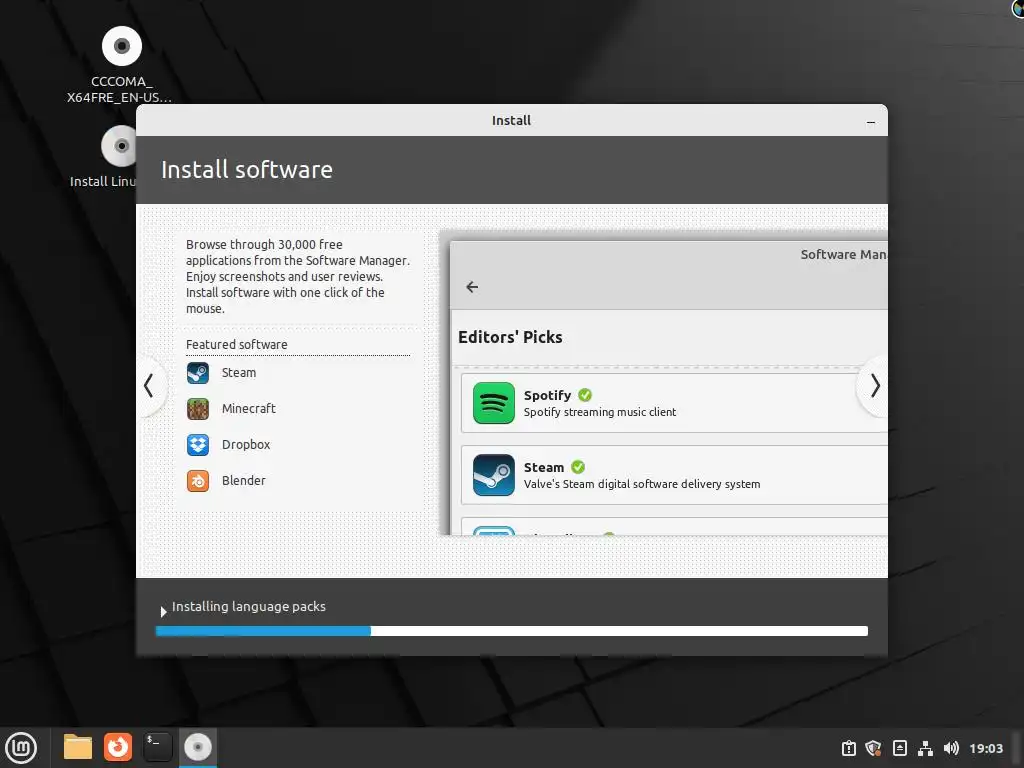Open the CCCOMA_X64FRE_EN-US disc desktop icon
Image resolution: width=1024 pixels, height=768 pixels.
(121, 64)
